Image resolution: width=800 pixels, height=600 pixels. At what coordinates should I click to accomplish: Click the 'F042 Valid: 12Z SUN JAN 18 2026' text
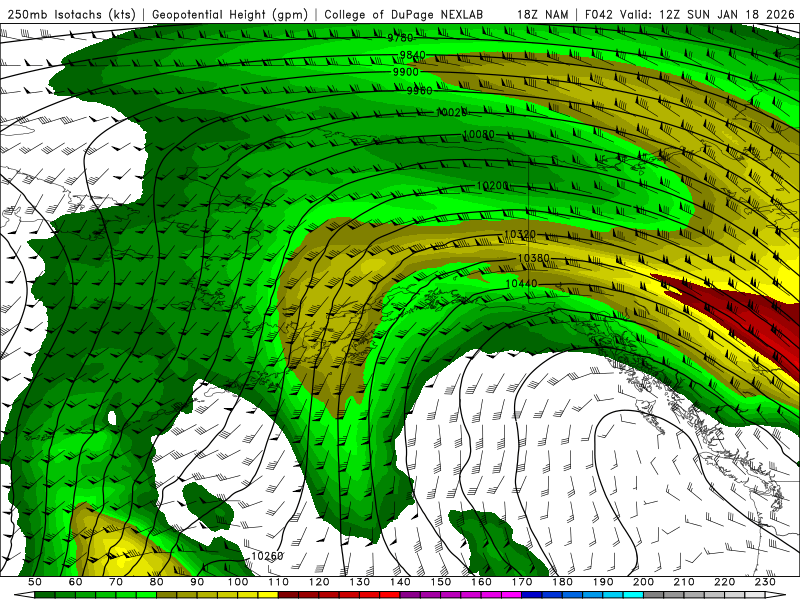[x=690, y=14]
